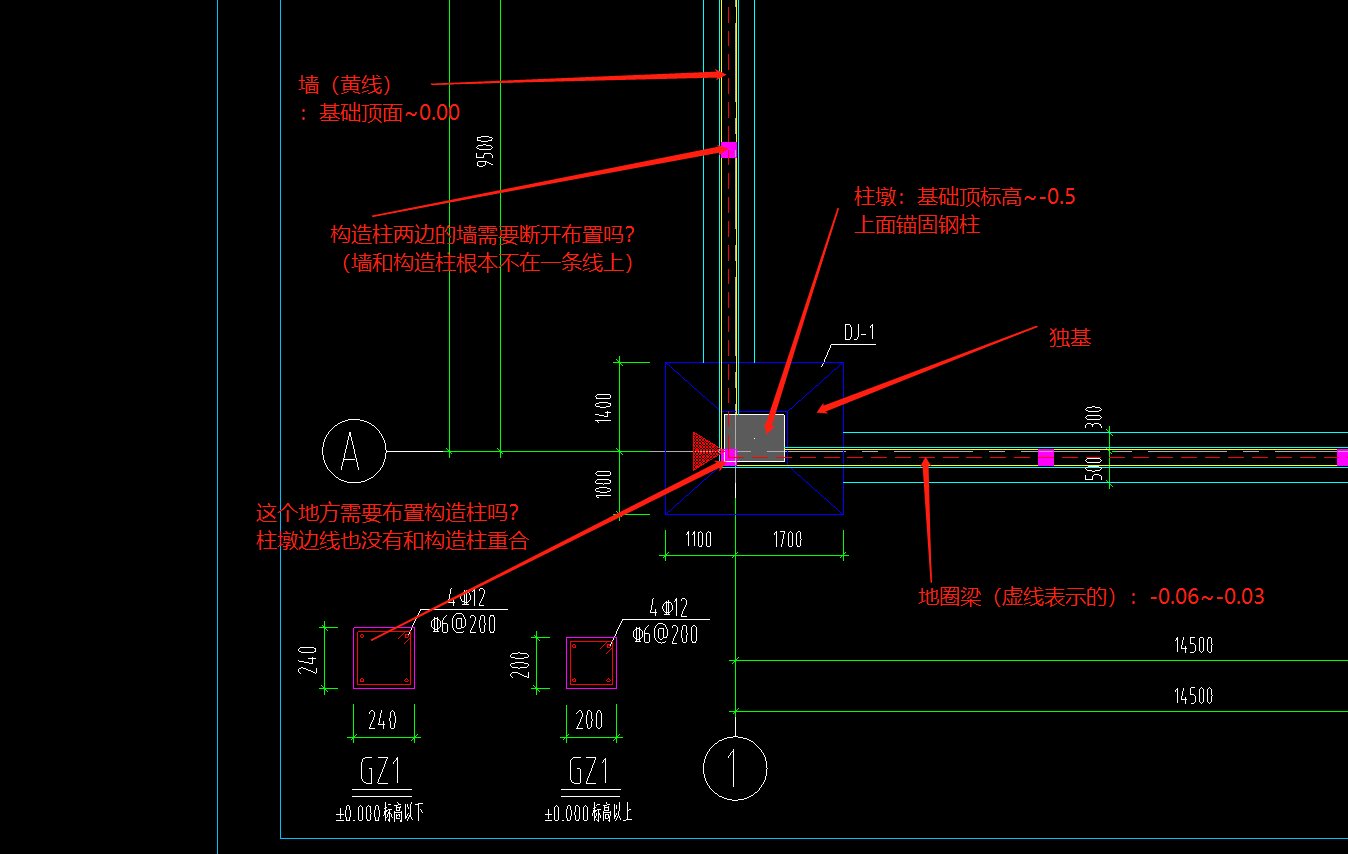Select the 1000 dimension text
This screenshot has width=1348, height=854.
tap(603, 484)
